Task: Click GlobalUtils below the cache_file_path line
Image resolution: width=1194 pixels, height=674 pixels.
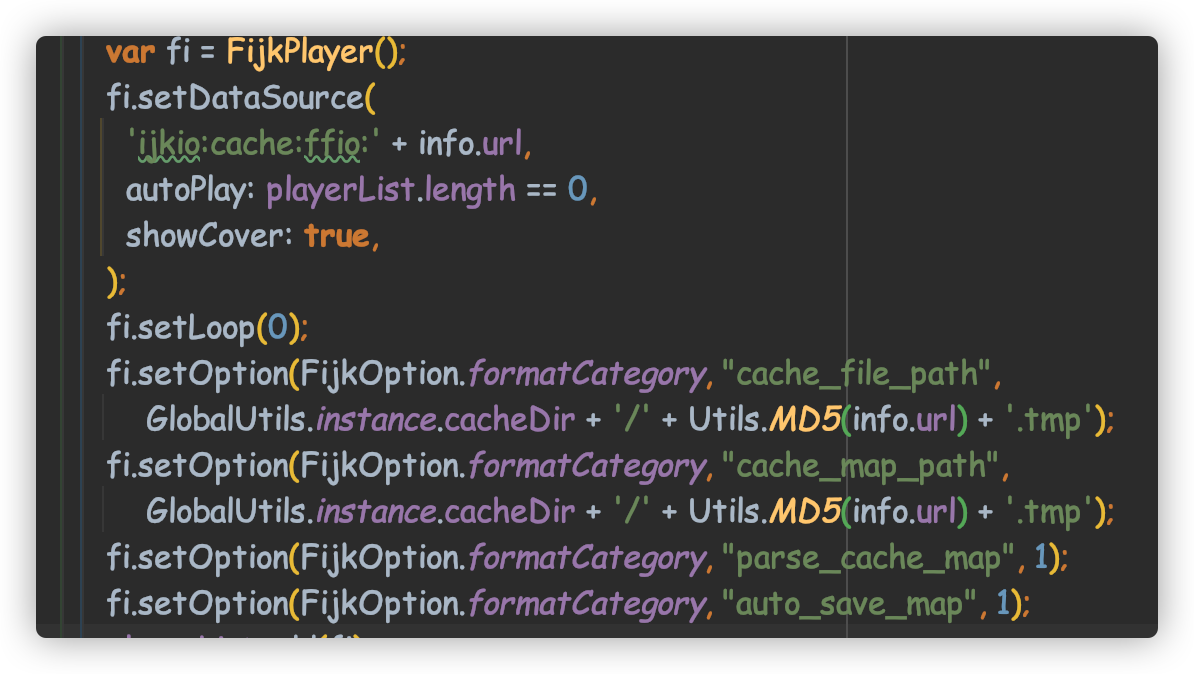Action: tap(225, 420)
